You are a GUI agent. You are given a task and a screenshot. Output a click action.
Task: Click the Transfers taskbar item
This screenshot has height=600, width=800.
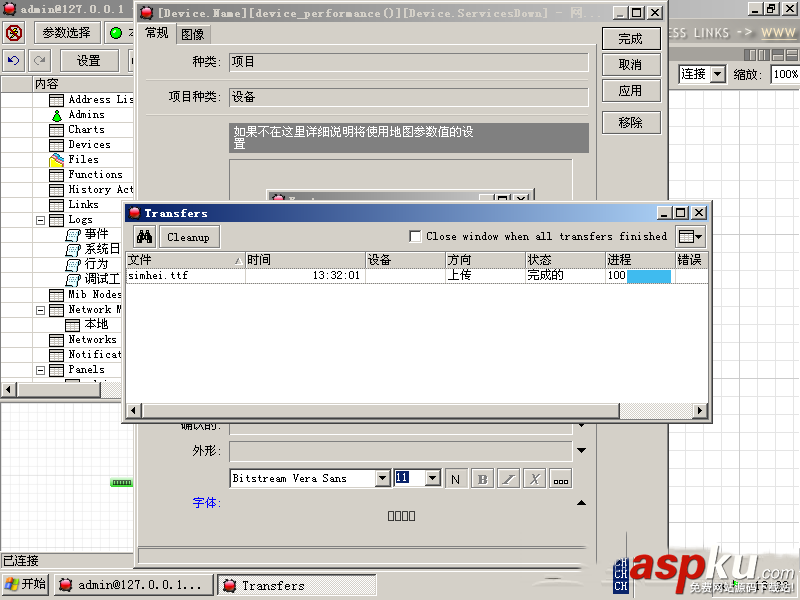click(297, 585)
